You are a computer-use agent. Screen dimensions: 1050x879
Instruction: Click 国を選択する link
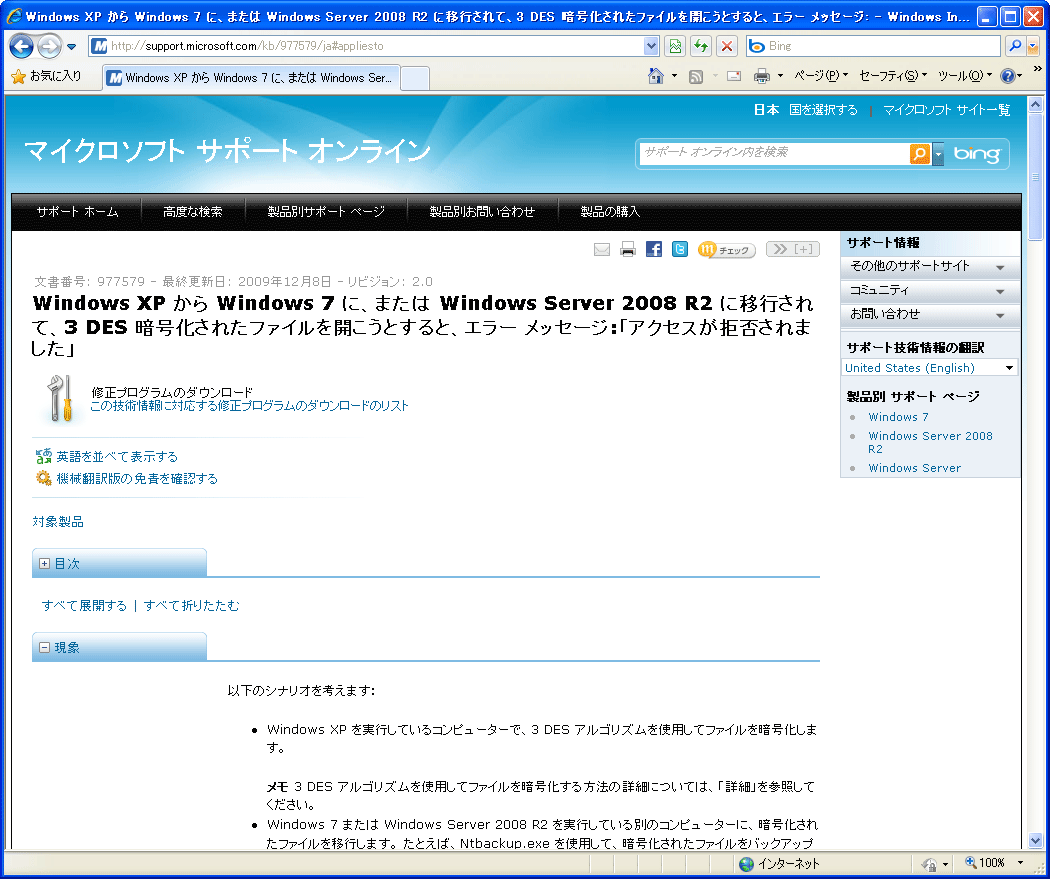823,110
